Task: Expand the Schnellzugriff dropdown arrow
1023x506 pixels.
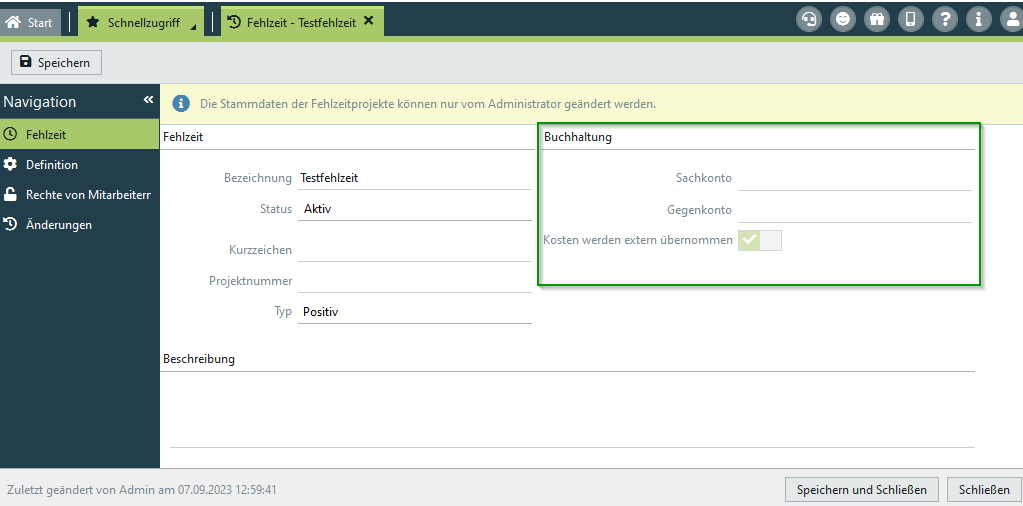Action: 193,27
